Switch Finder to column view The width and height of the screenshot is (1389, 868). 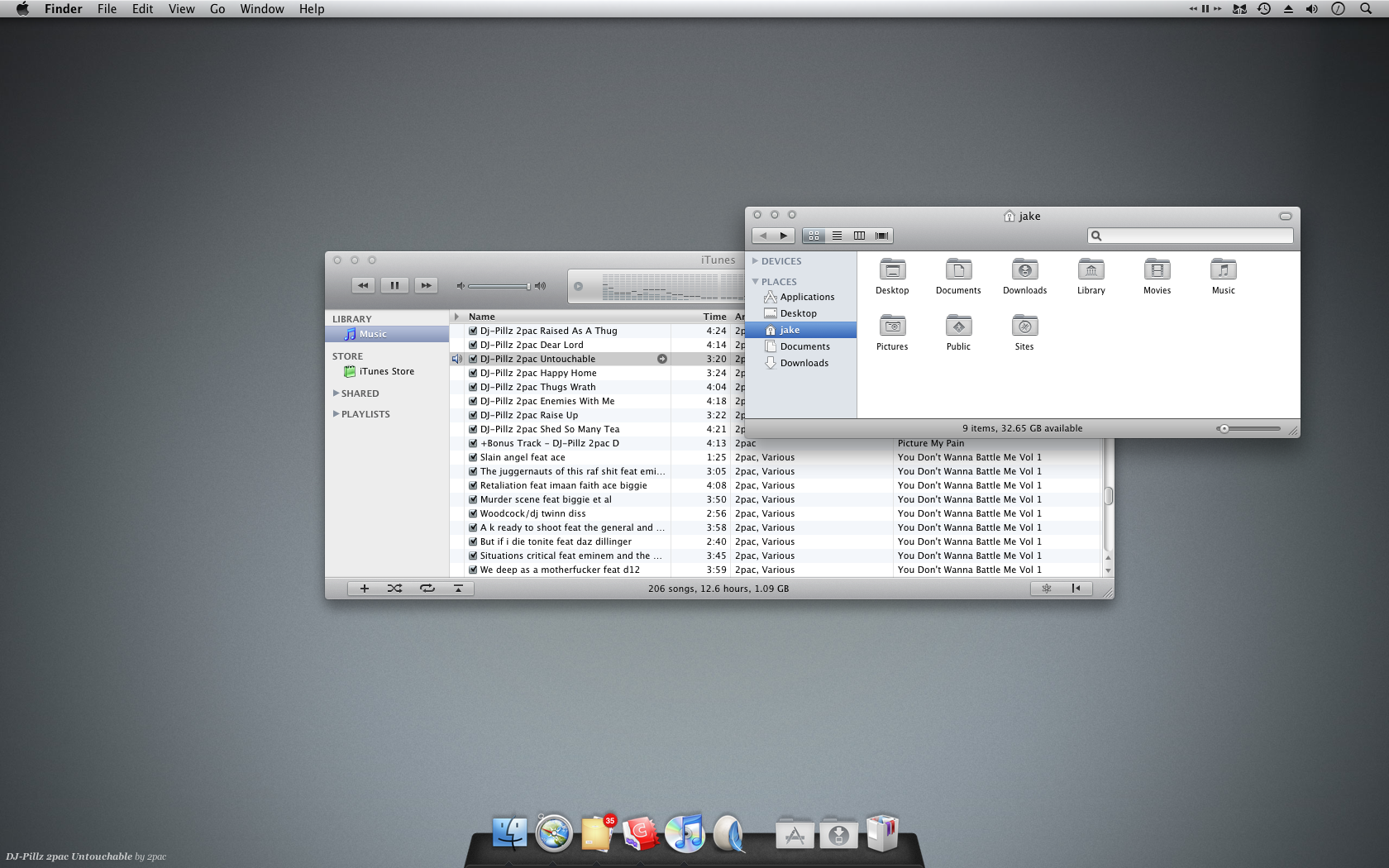[x=859, y=236]
